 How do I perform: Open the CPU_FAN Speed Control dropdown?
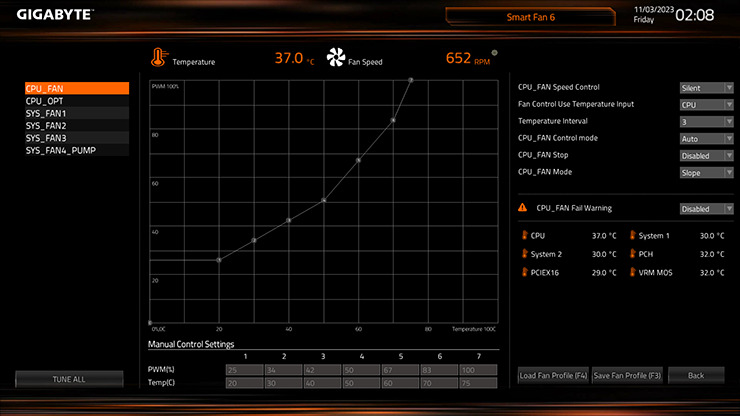click(x=706, y=88)
